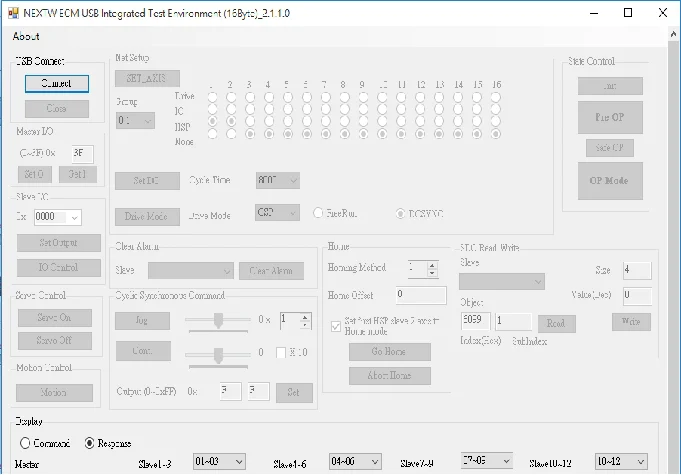Open the Group dropdown in Net Setup

point(135,120)
